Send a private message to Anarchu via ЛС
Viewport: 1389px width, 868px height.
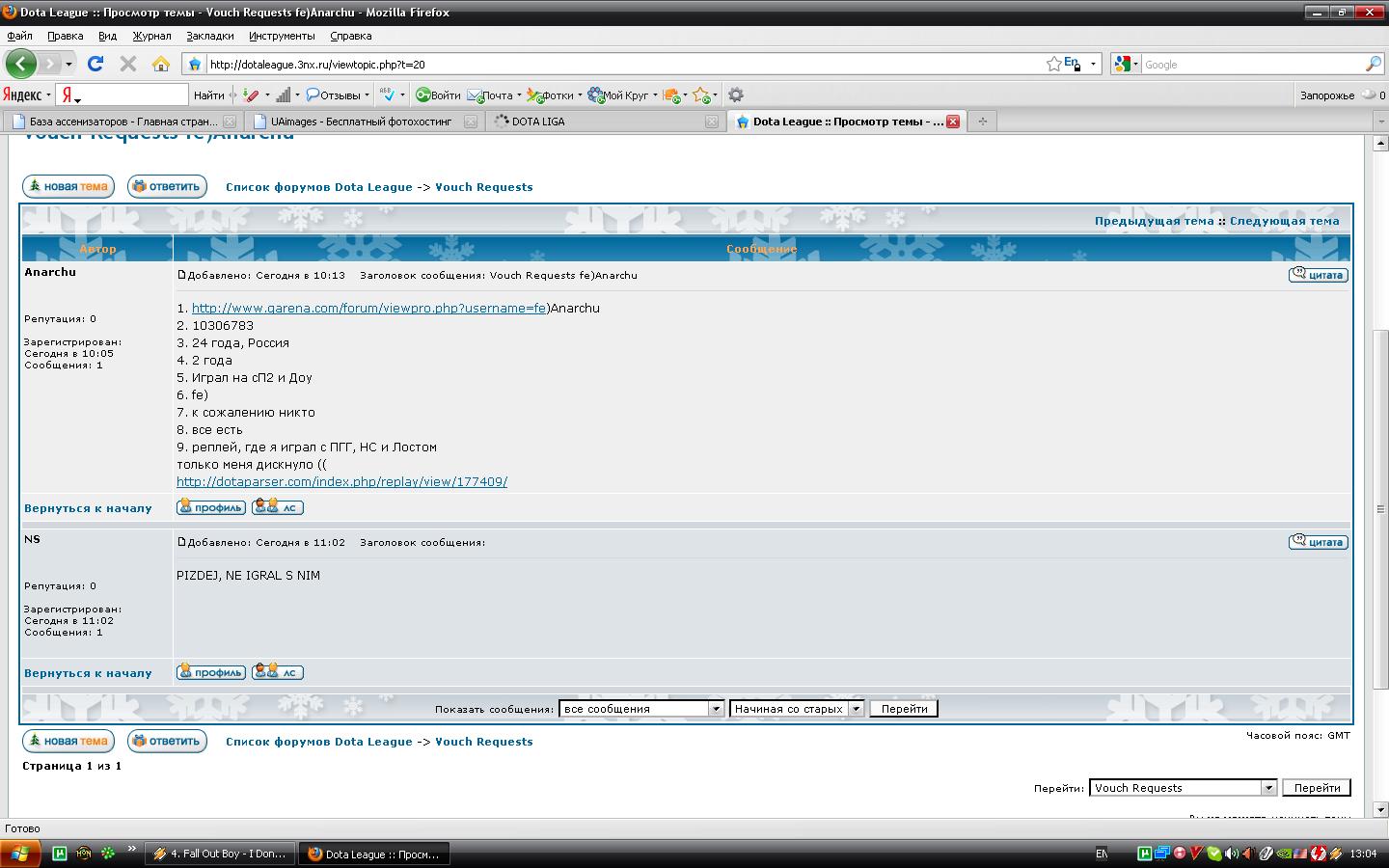(x=278, y=507)
